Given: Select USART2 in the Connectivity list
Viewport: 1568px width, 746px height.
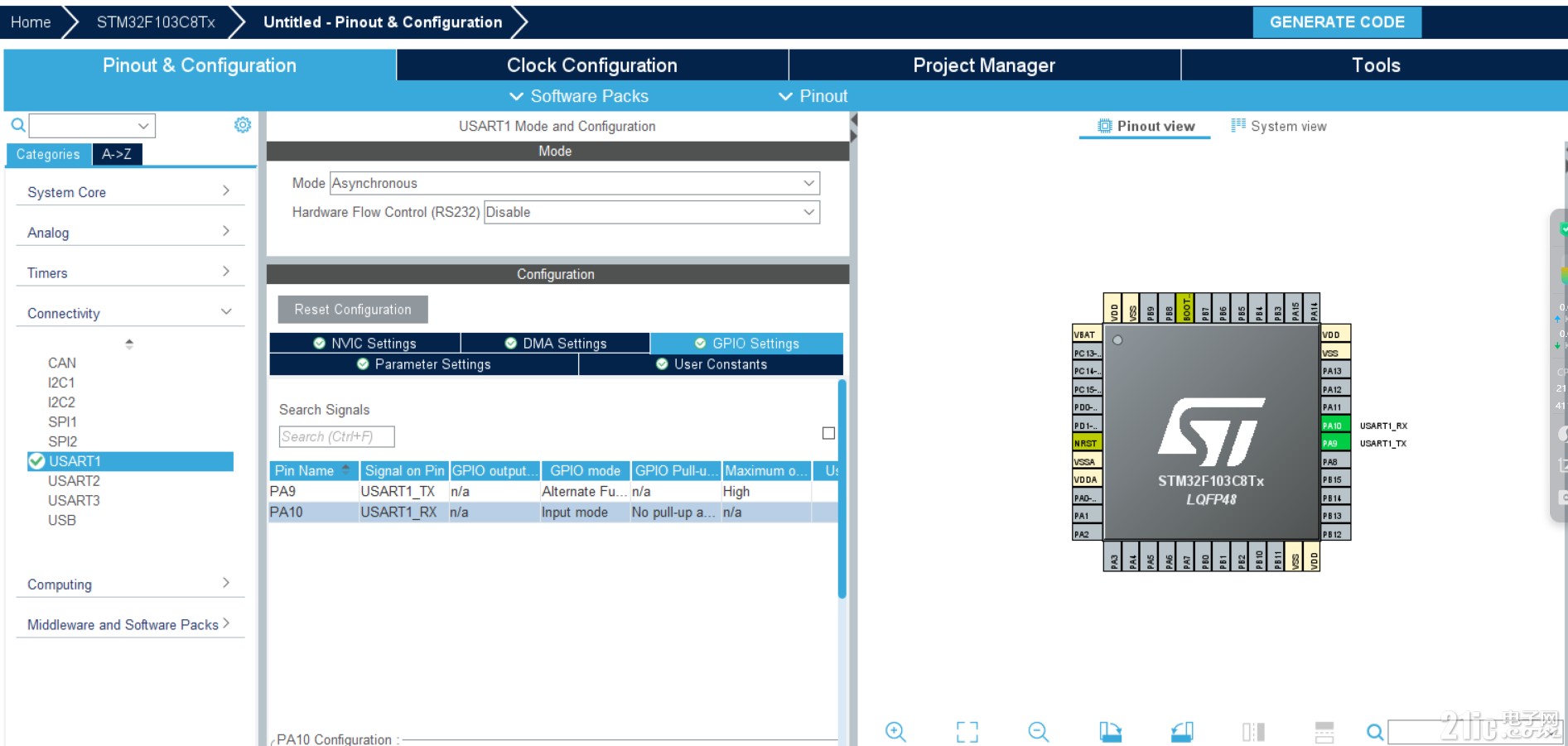Looking at the screenshot, I should pos(74,481).
